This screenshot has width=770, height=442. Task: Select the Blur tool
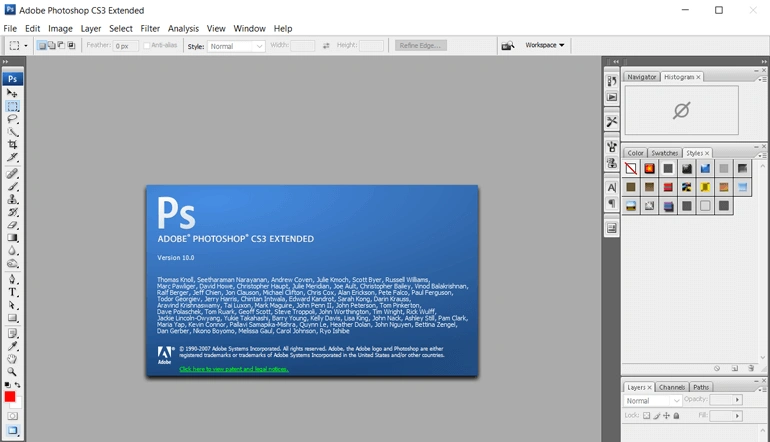click(12, 250)
